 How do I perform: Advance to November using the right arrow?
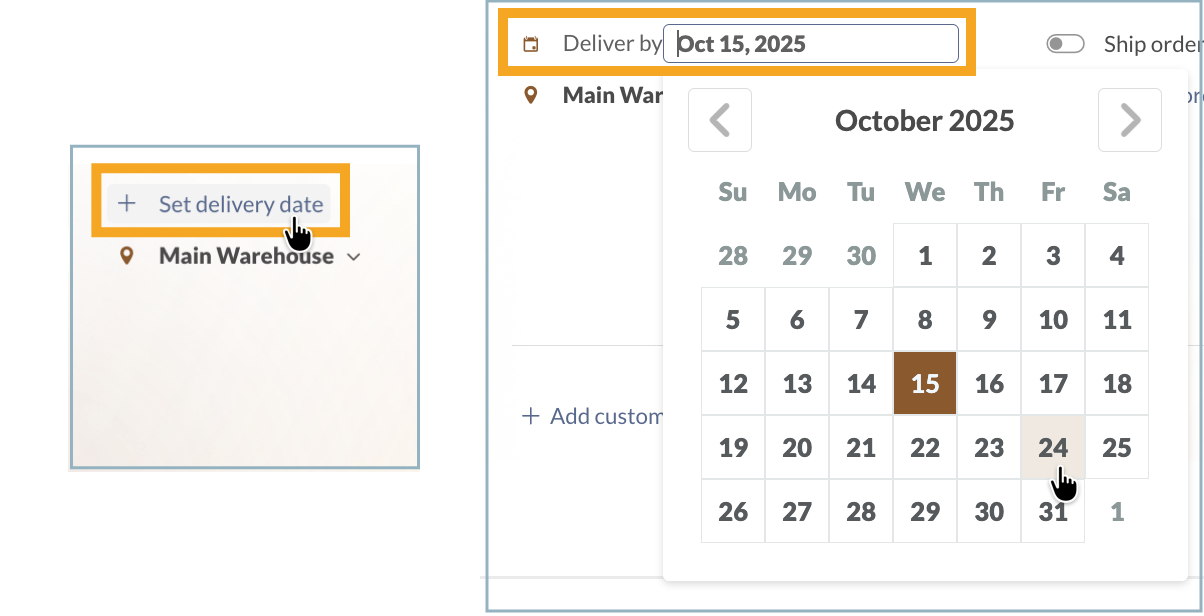1129,120
